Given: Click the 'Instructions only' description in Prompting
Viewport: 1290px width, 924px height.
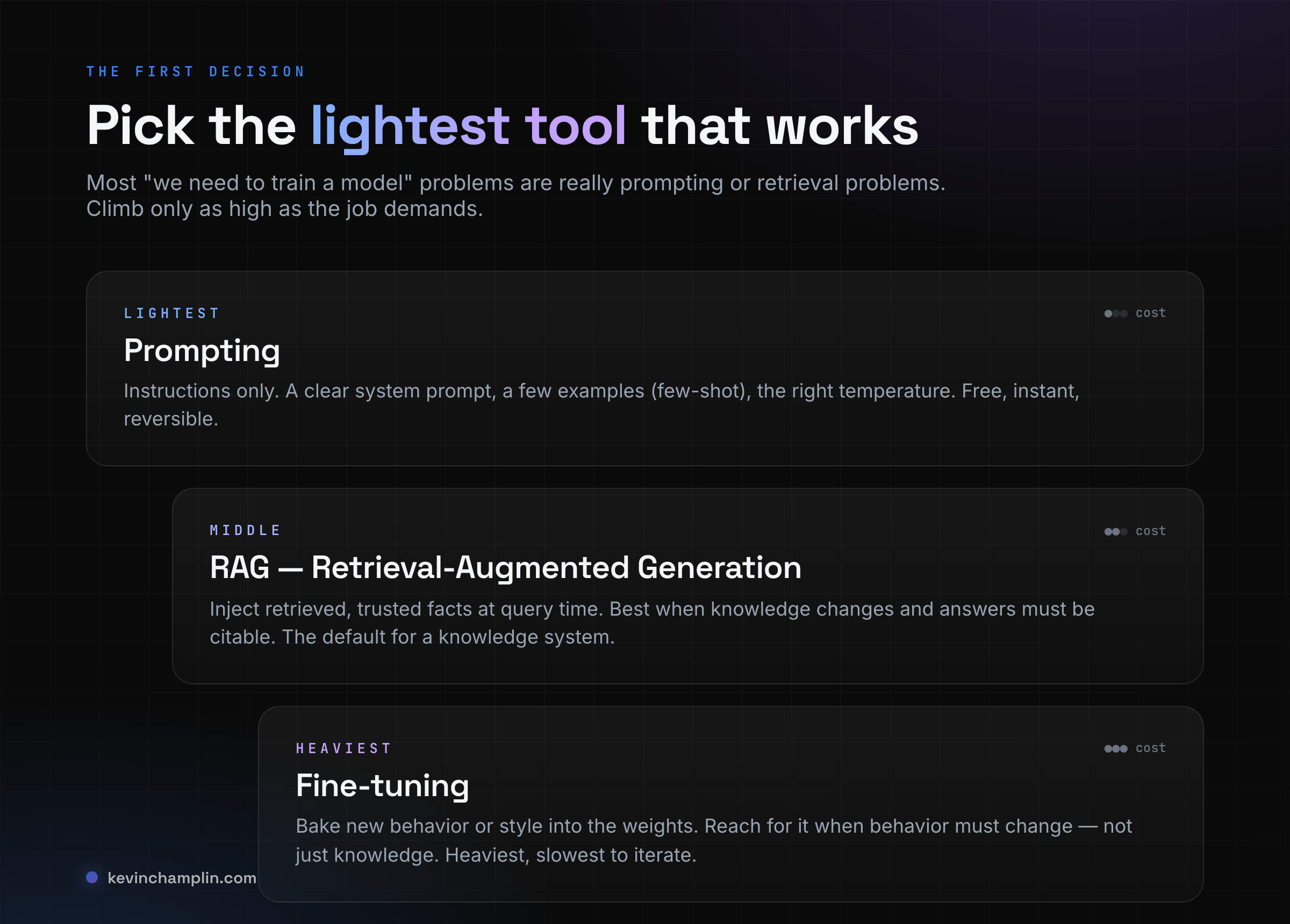Looking at the screenshot, I should click(x=601, y=405).
